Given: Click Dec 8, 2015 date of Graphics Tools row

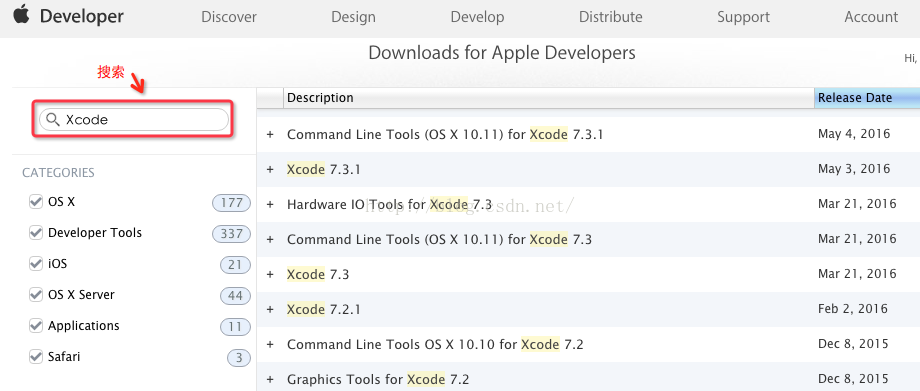Looking at the screenshot, I should 853,379.
